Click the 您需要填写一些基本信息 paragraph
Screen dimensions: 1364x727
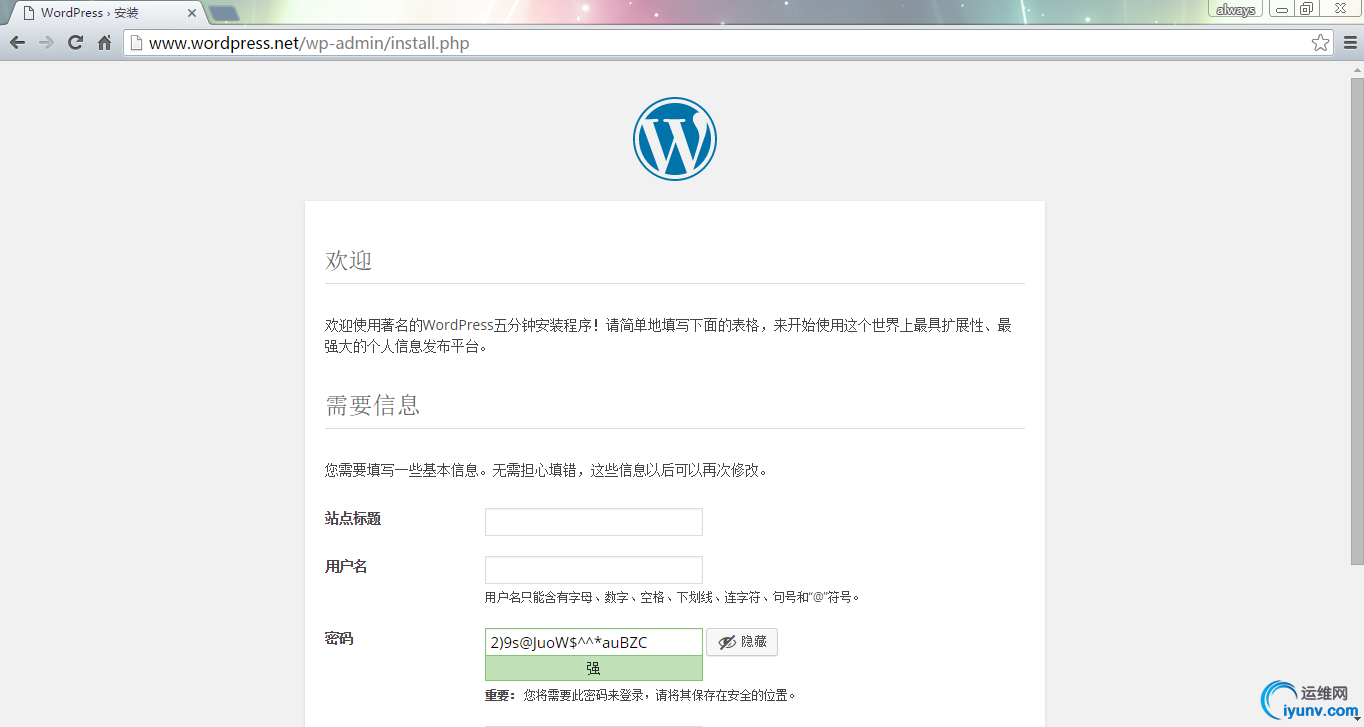[546, 470]
